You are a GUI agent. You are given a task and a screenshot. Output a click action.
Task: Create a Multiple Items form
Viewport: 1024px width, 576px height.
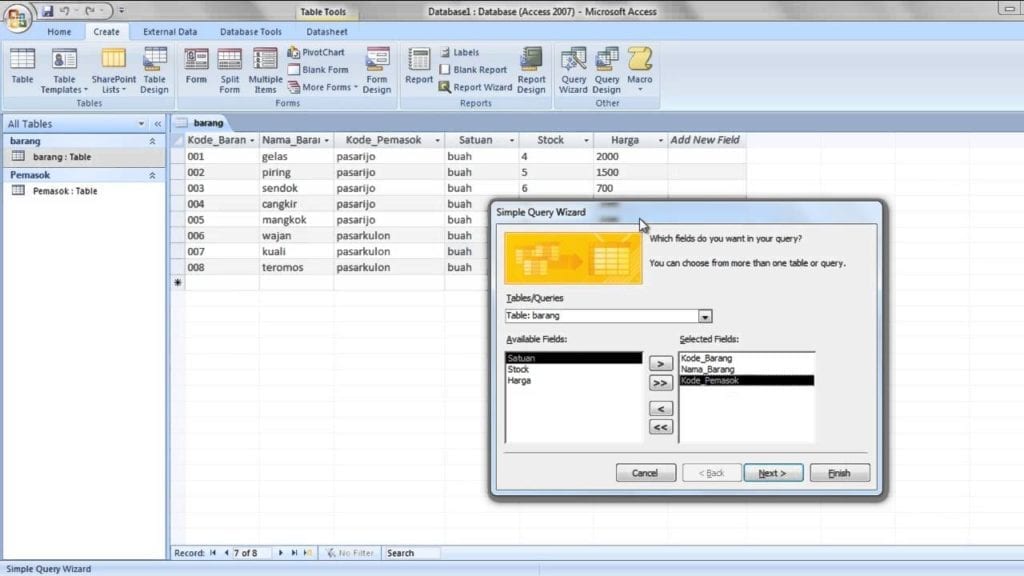pos(265,71)
